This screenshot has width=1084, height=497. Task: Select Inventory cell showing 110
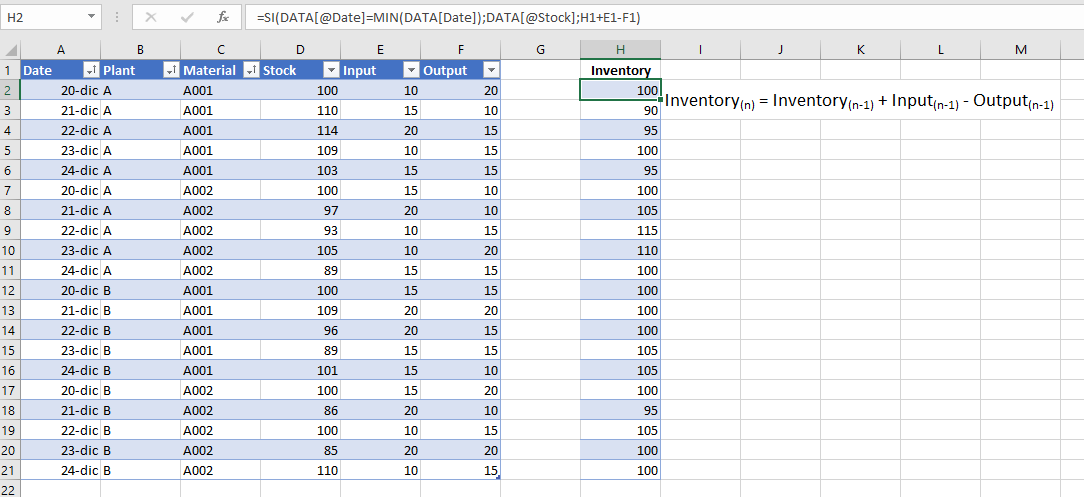tap(620, 250)
